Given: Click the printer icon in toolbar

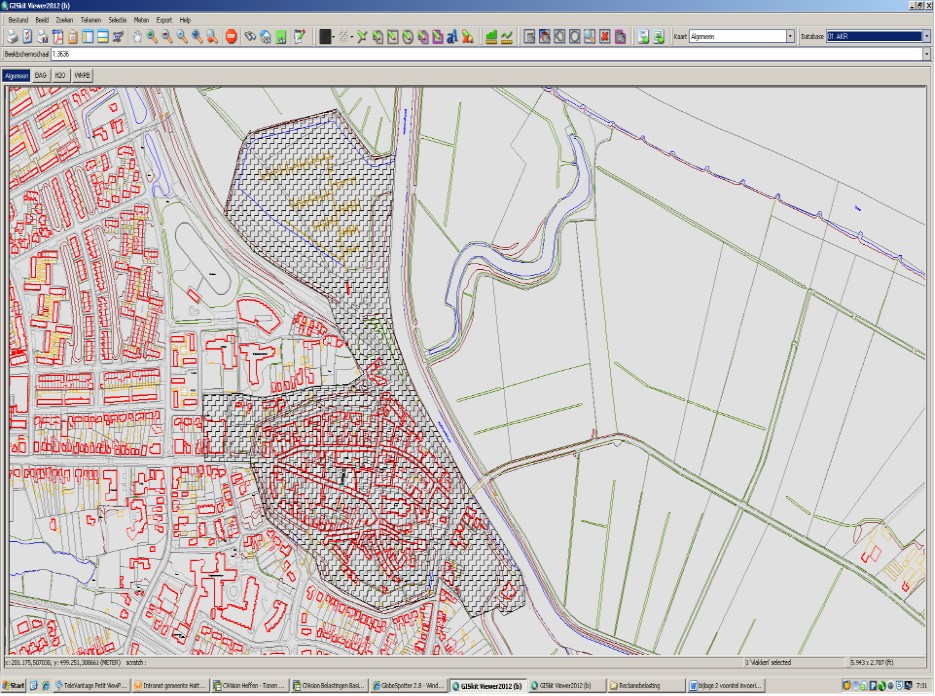Looking at the screenshot, I should point(11,37).
